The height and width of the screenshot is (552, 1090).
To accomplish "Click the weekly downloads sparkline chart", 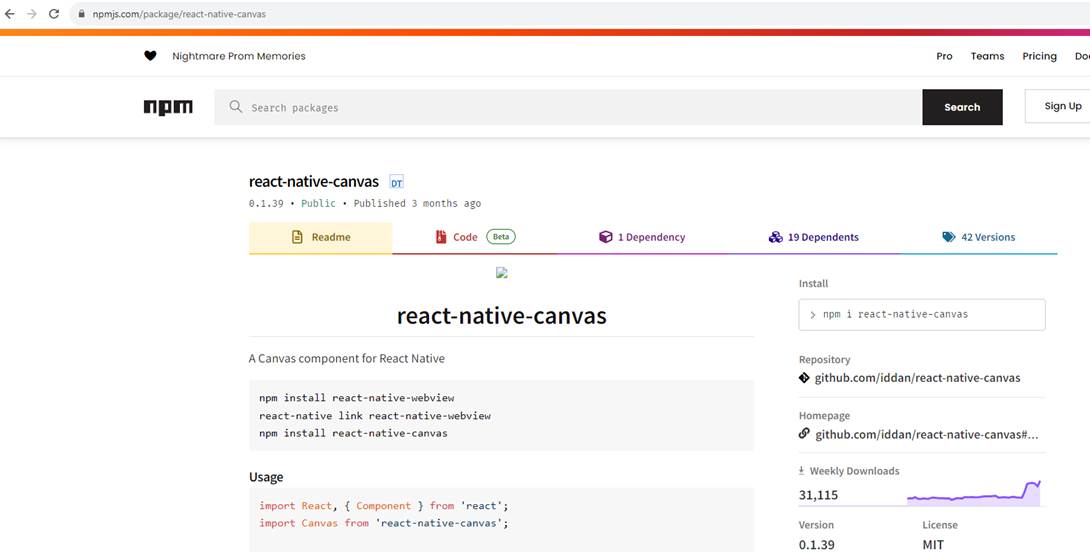I will 973,493.
